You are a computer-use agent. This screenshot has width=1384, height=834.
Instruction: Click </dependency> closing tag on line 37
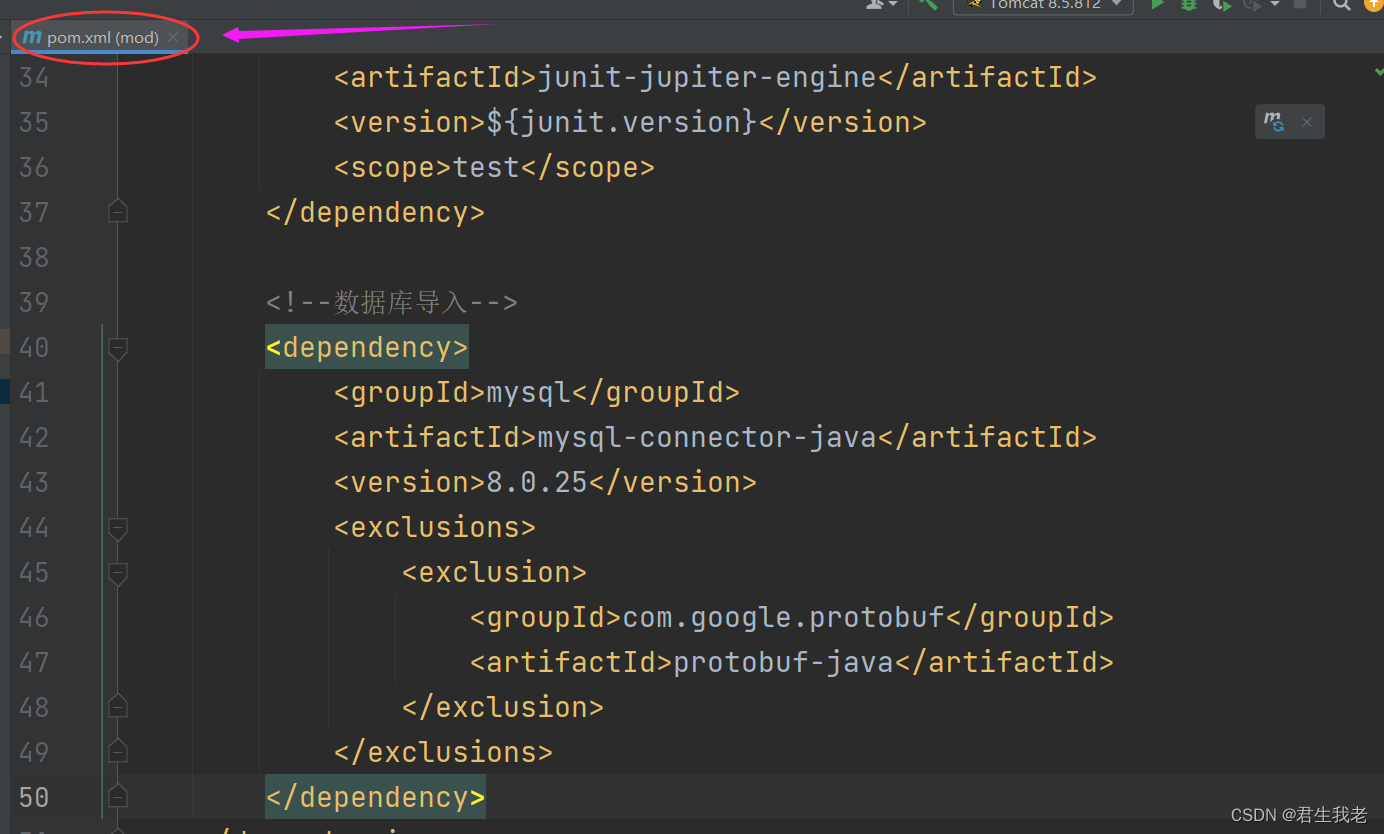376,212
